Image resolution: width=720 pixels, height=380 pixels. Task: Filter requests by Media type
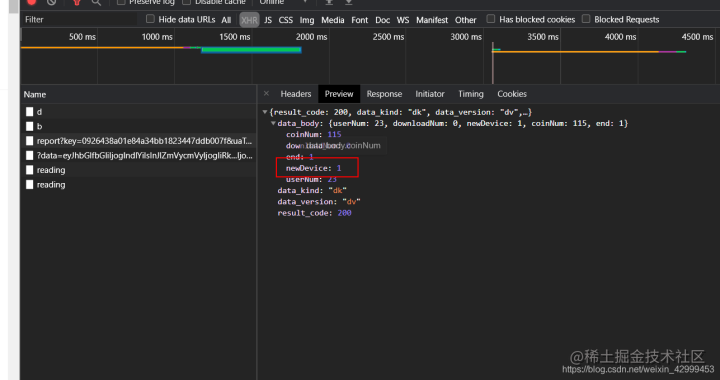pyautogui.click(x=333, y=20)
